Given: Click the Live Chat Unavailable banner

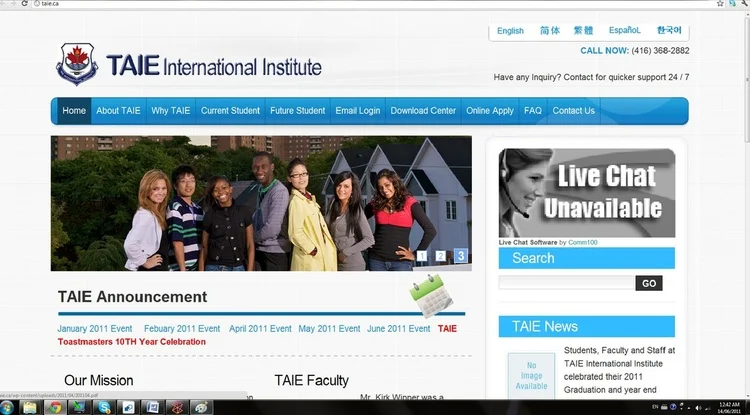Looking at the screenshot, I should (587, 193).
